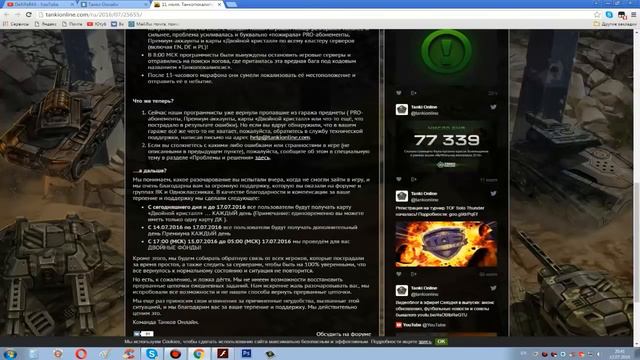Open the Chrome menu (hamburger) icon

pos(633,14)
